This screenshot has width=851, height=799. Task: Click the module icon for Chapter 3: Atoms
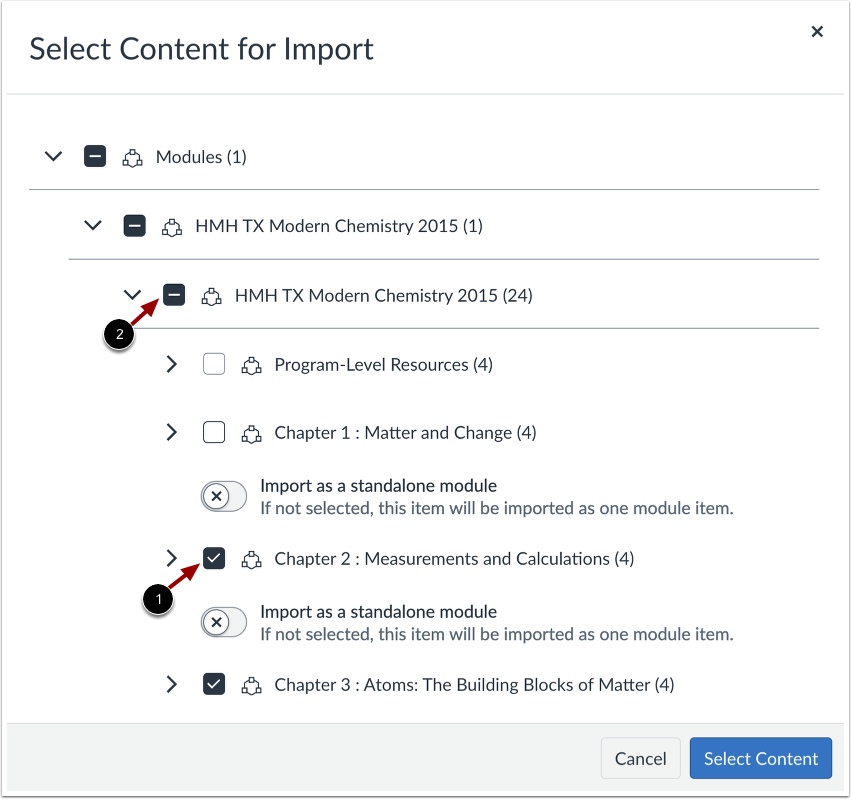250,684
